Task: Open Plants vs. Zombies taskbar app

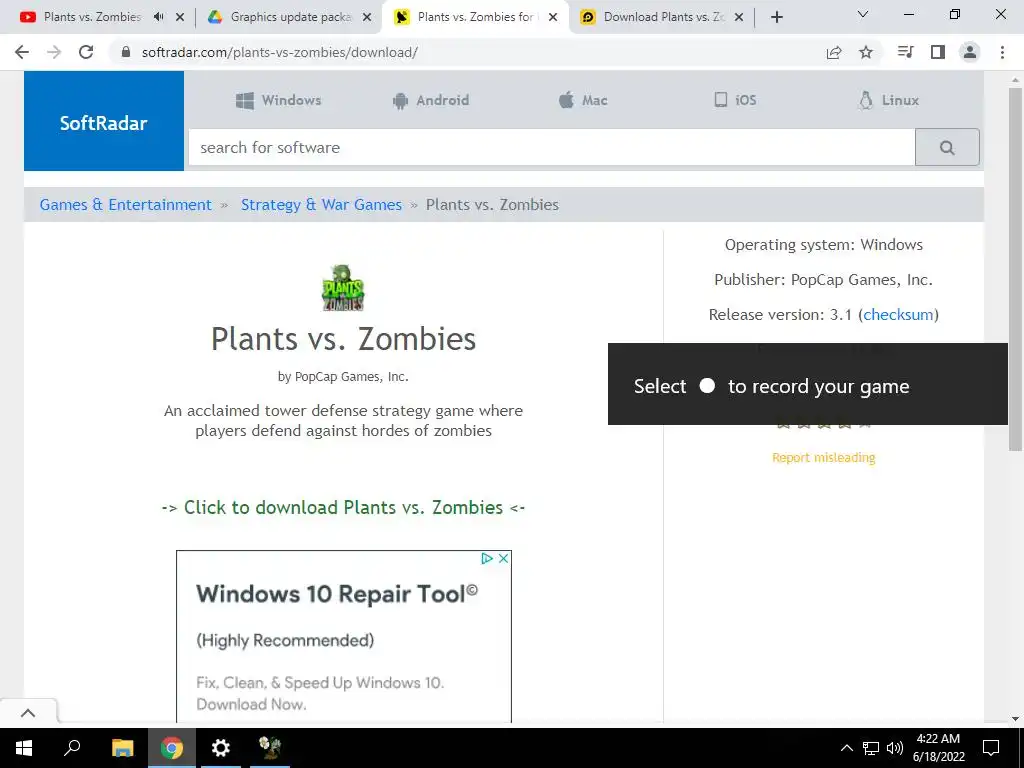Action: tap(270, 748)
